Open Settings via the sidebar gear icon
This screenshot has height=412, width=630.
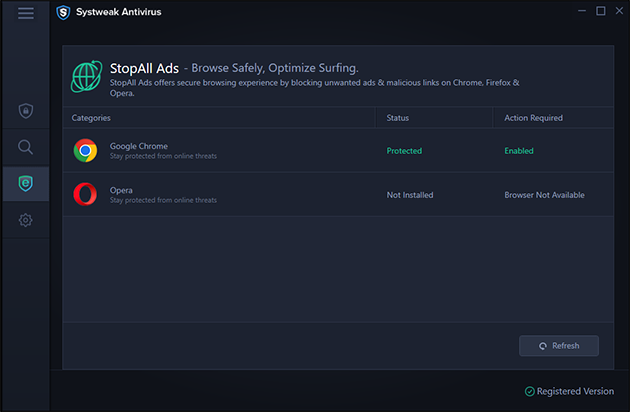coord(25,220)
